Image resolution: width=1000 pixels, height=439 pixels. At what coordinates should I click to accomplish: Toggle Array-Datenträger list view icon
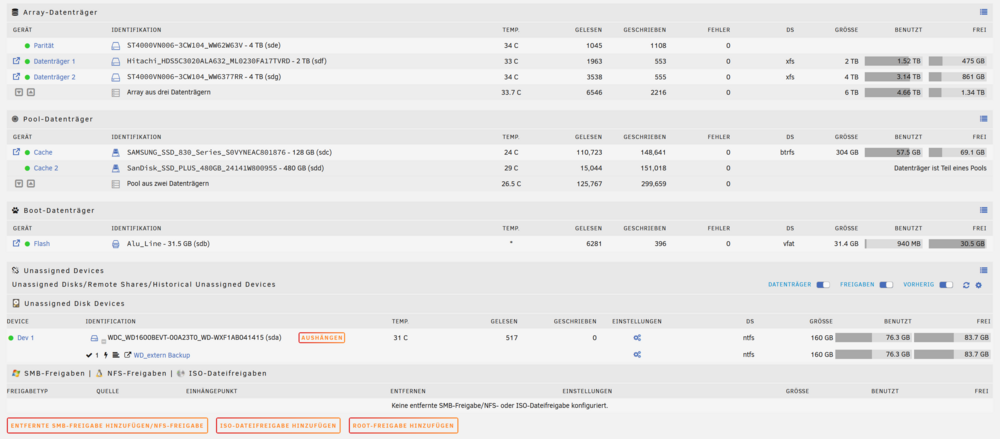tap(983, 12)
